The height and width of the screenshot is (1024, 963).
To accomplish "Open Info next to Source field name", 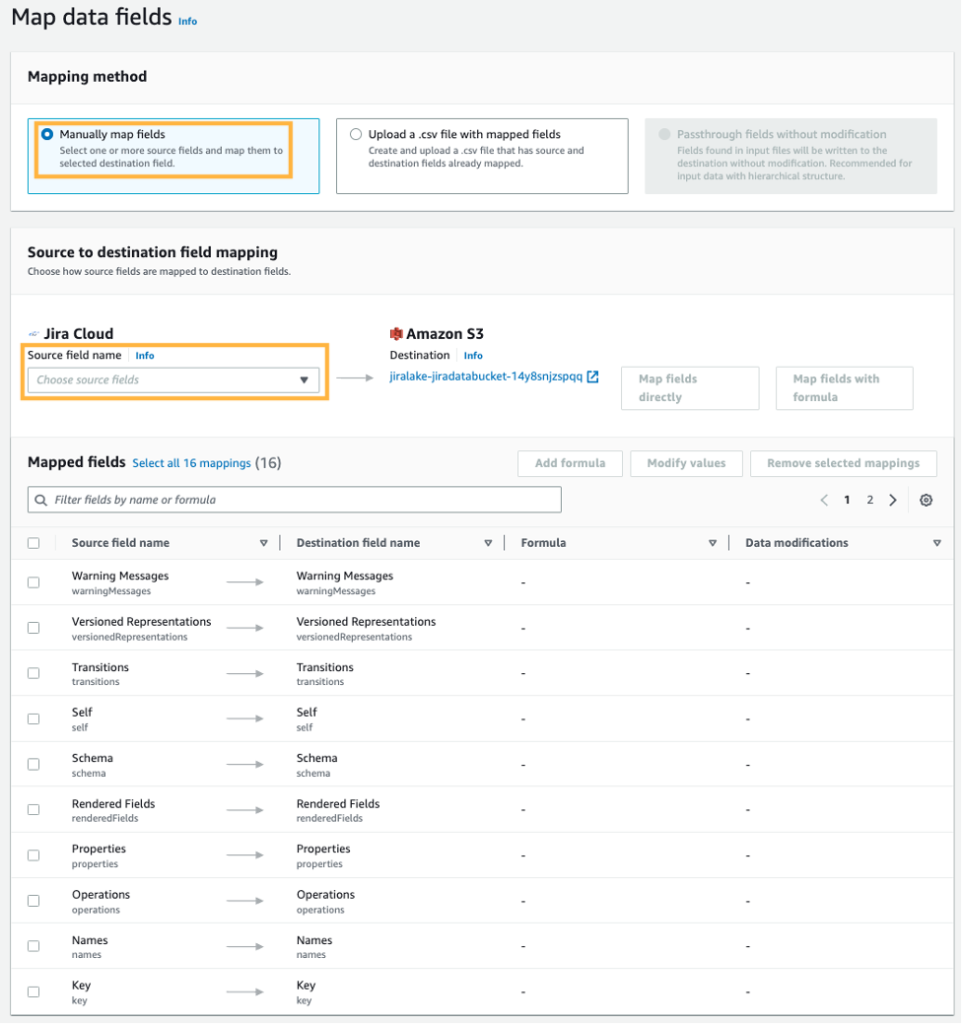I will click(146, 355).
